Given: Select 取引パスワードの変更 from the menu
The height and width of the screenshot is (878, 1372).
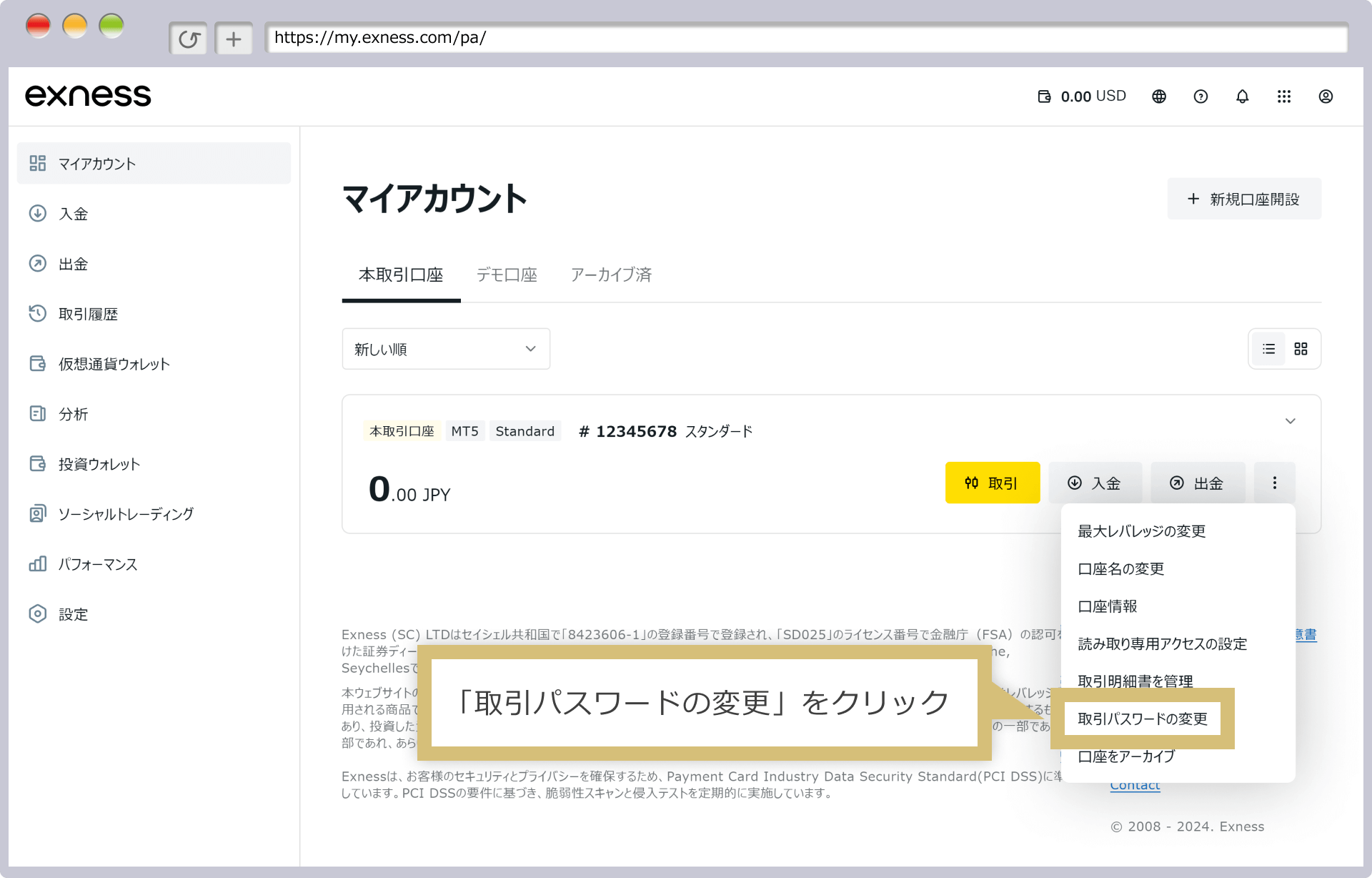Looking at the screenshot, I should [1143, 719].
